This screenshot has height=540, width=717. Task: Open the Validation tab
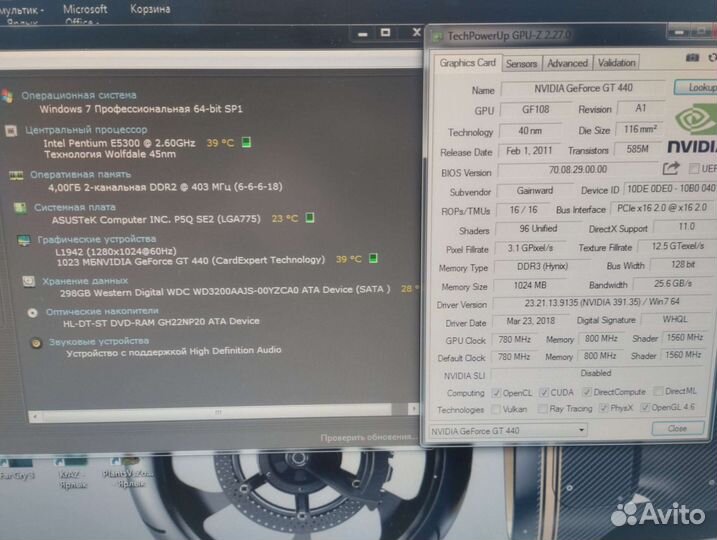tap(616, 63)
